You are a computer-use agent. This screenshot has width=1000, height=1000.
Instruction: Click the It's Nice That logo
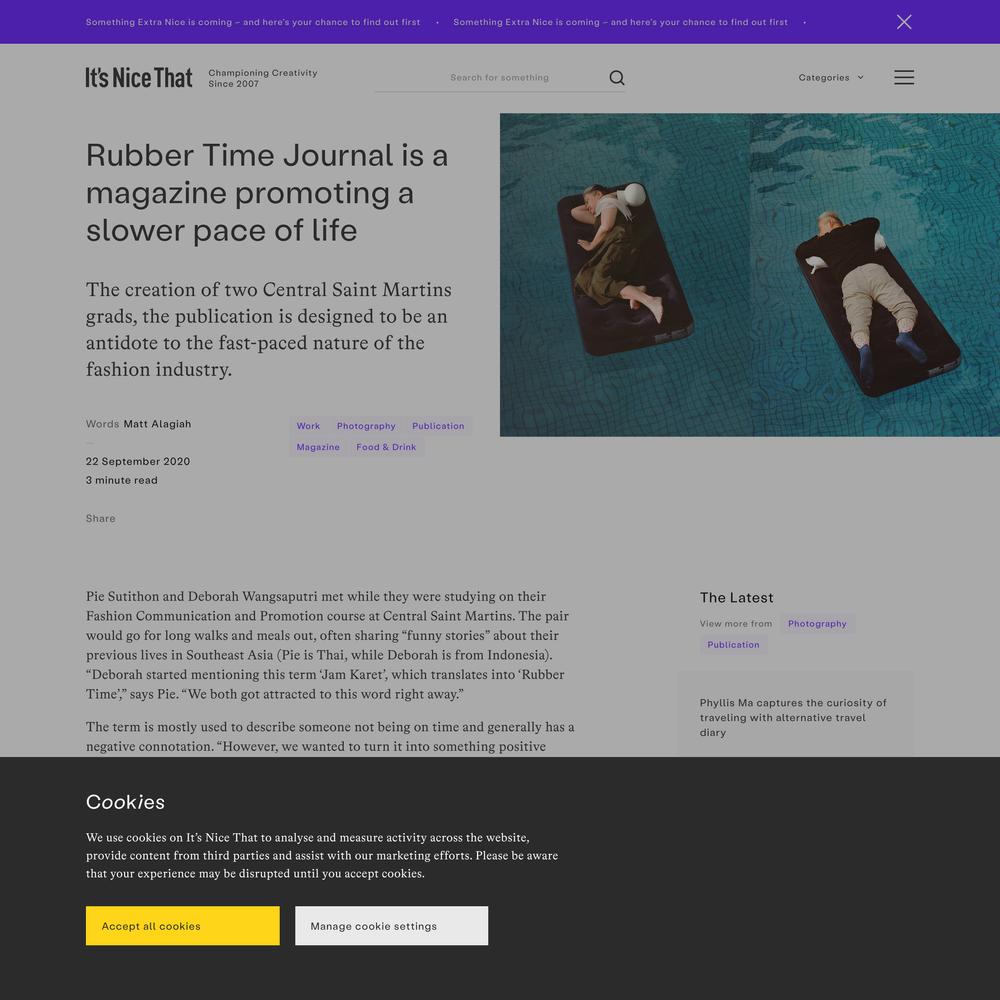[x=138, y=78]
